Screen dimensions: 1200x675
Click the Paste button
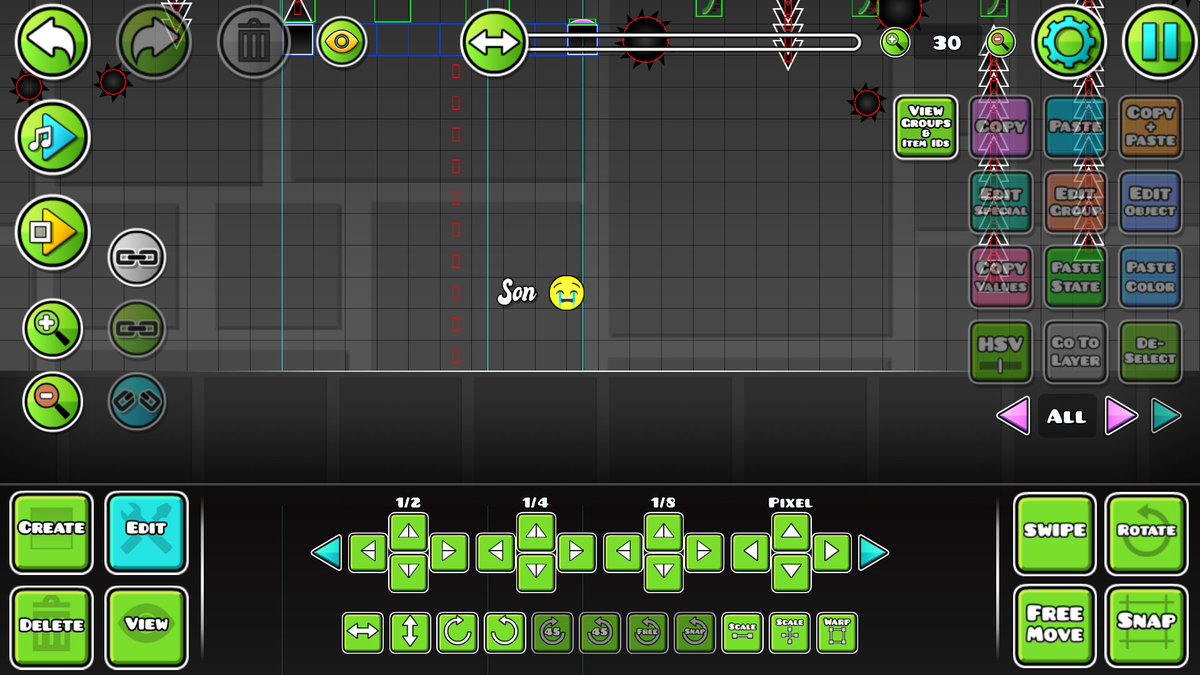(x=1075, y=127)
